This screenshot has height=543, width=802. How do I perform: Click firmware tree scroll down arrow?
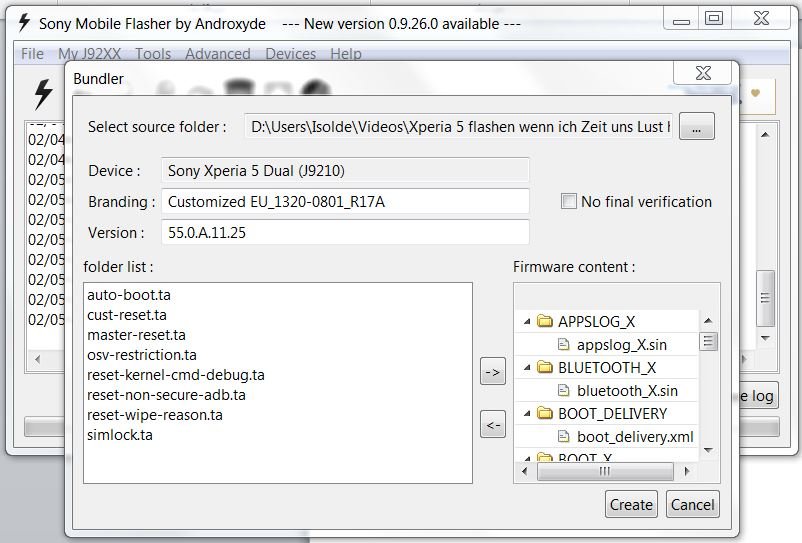[x=708, y=450]
